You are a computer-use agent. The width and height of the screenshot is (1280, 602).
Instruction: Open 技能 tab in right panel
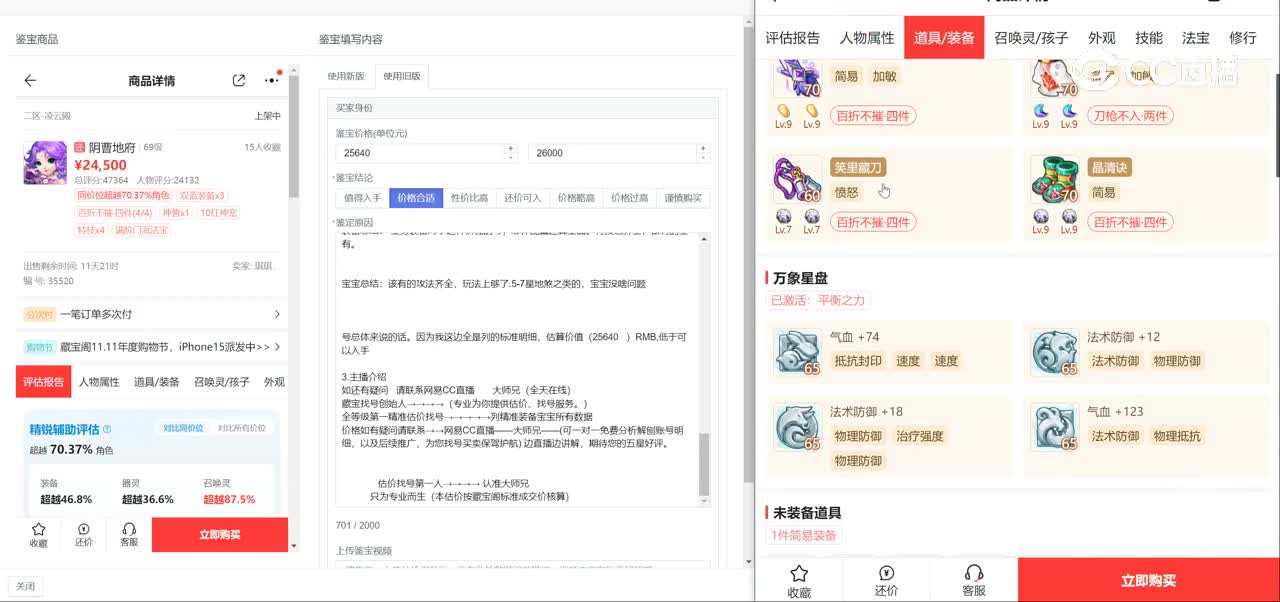tap(1149, 38)
